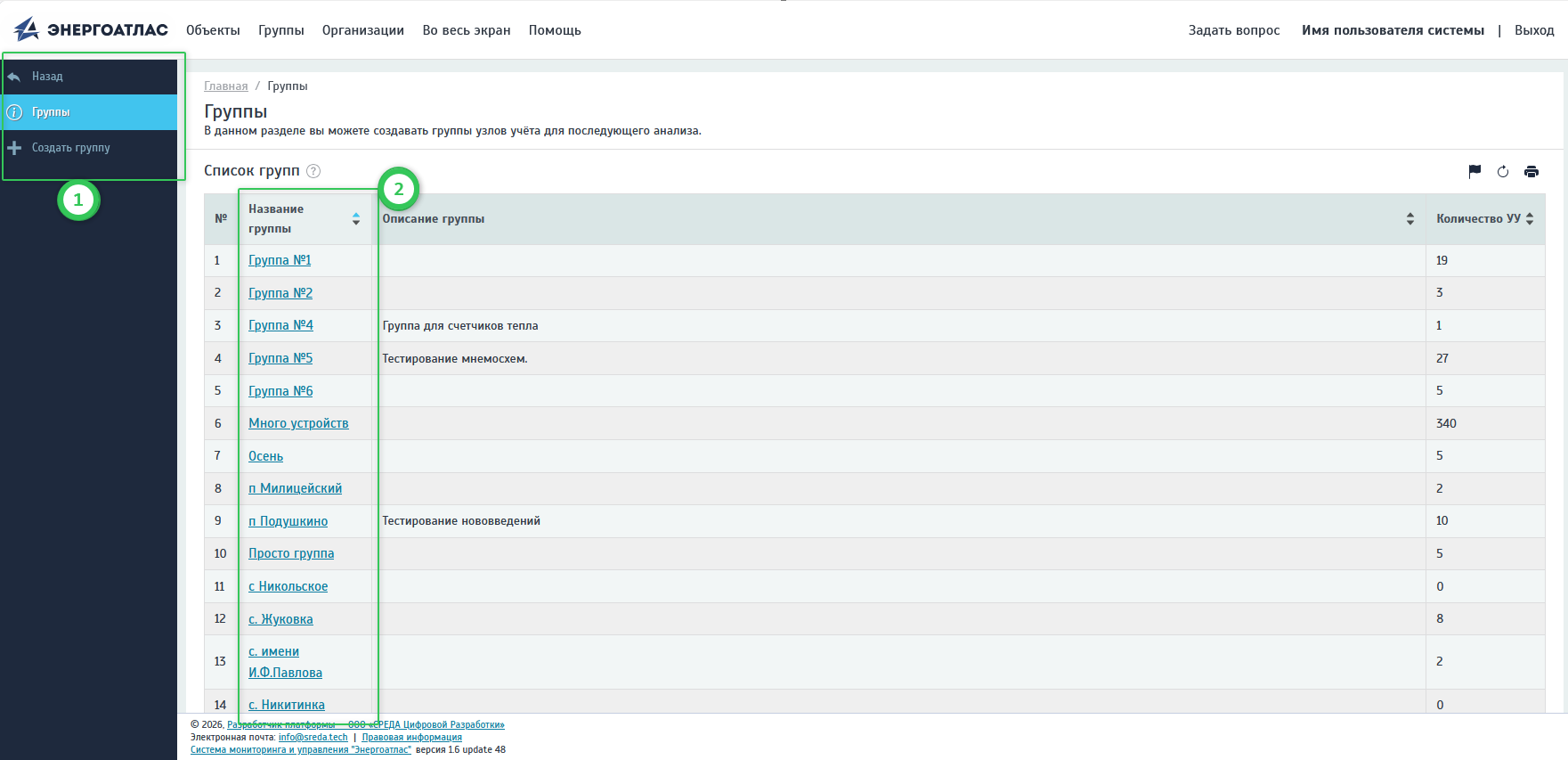Sort by Количество УУ column
Screen dimensions: 1568x760
[1530, 219]
